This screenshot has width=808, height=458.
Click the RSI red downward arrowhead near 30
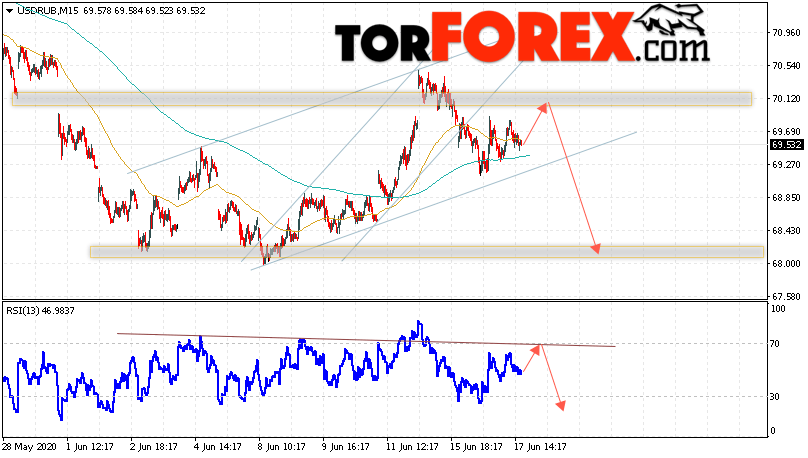[x=561, y=405]
